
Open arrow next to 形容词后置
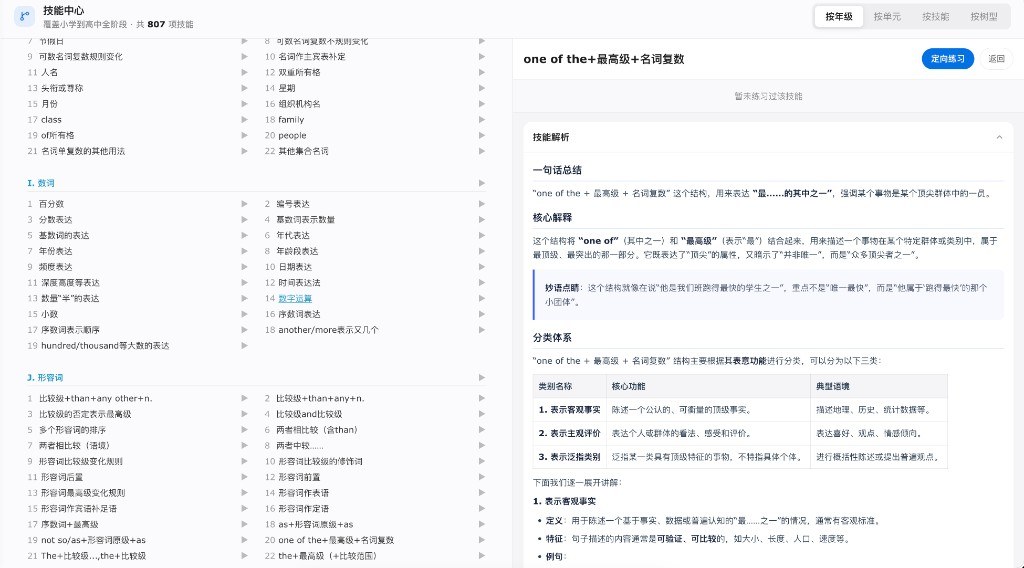[x=244, y=477]
